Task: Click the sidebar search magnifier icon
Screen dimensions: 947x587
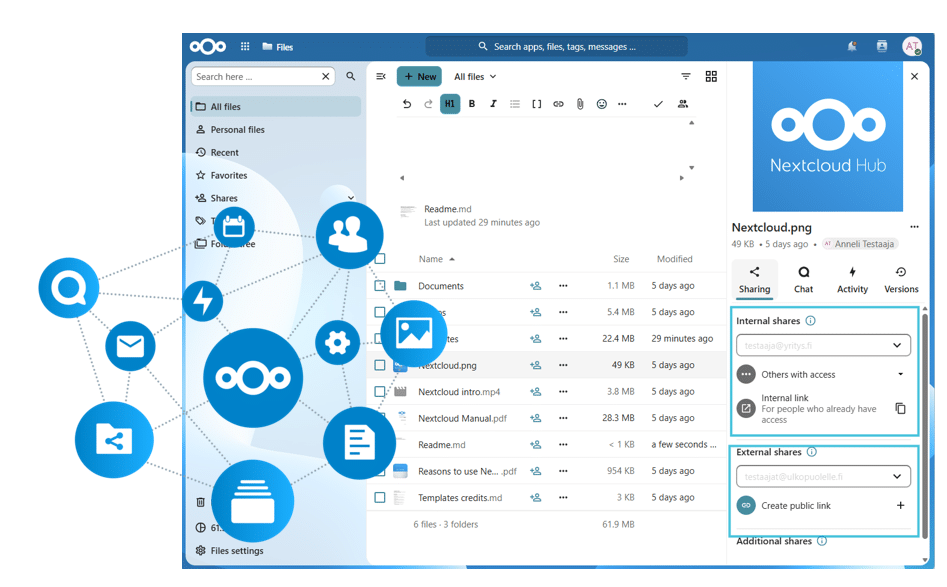Action: (x=350, y=76)
